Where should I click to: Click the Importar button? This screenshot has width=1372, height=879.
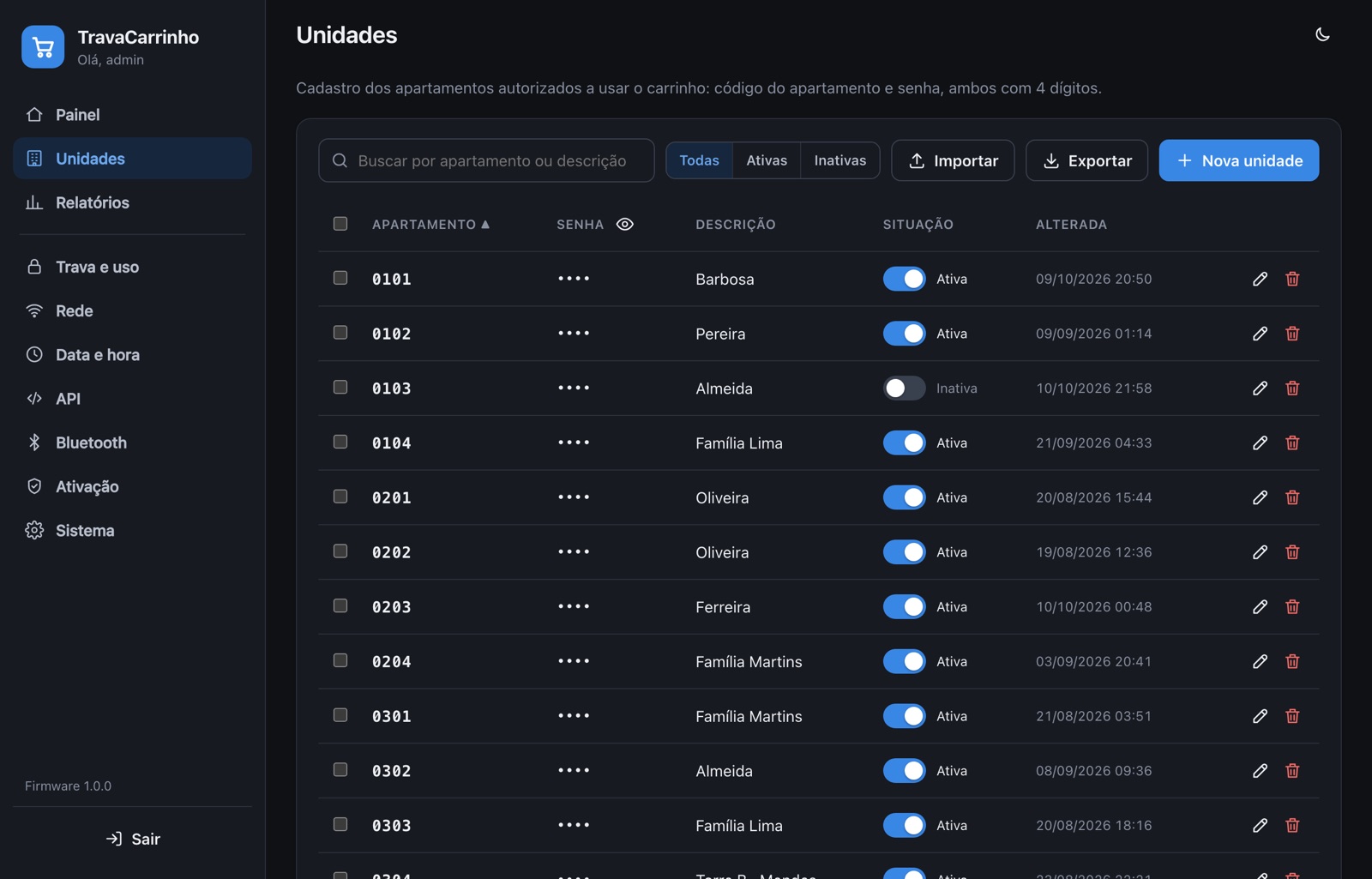click(953, 160)
